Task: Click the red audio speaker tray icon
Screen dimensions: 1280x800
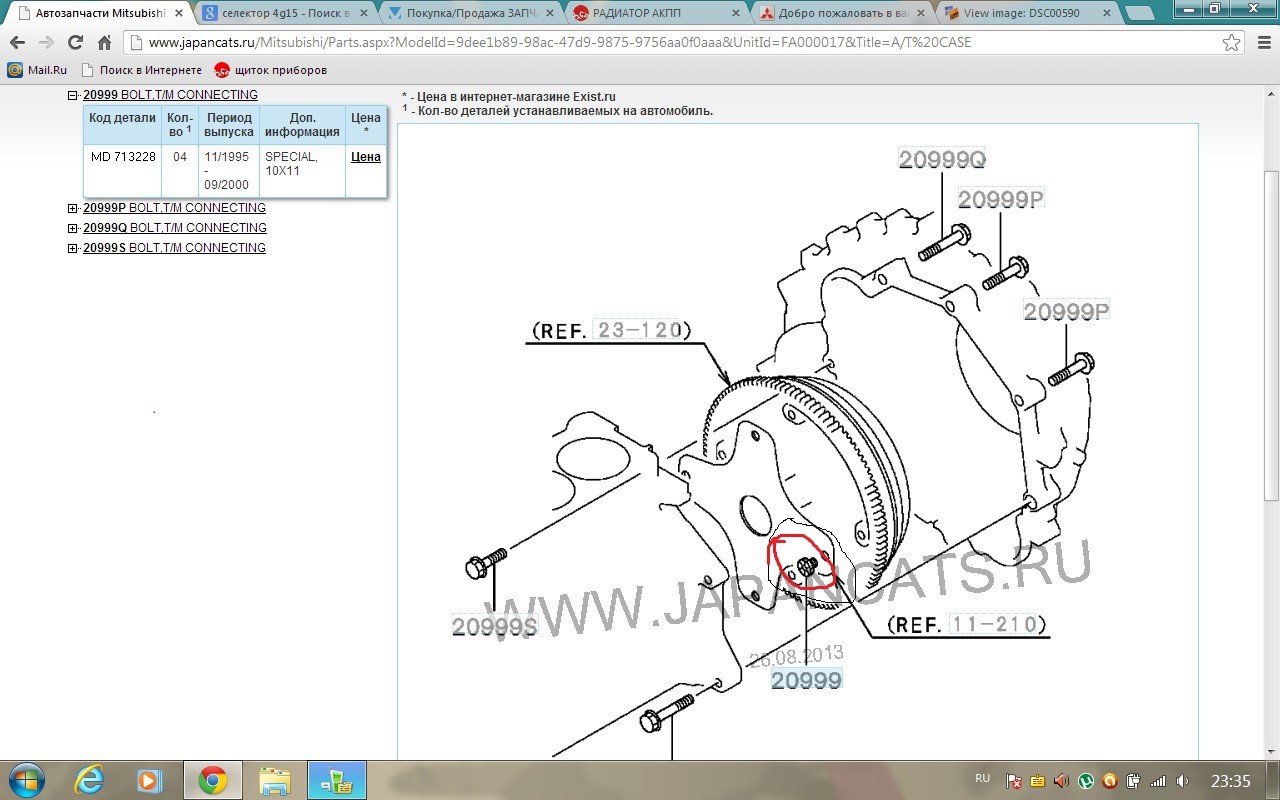Action: pos(1062,781)
